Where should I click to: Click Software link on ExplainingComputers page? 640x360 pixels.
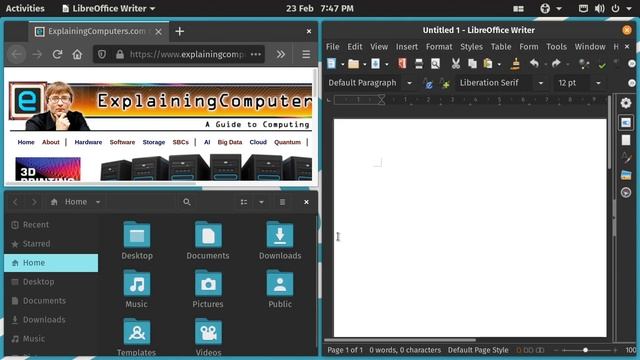tap(122, 142)
